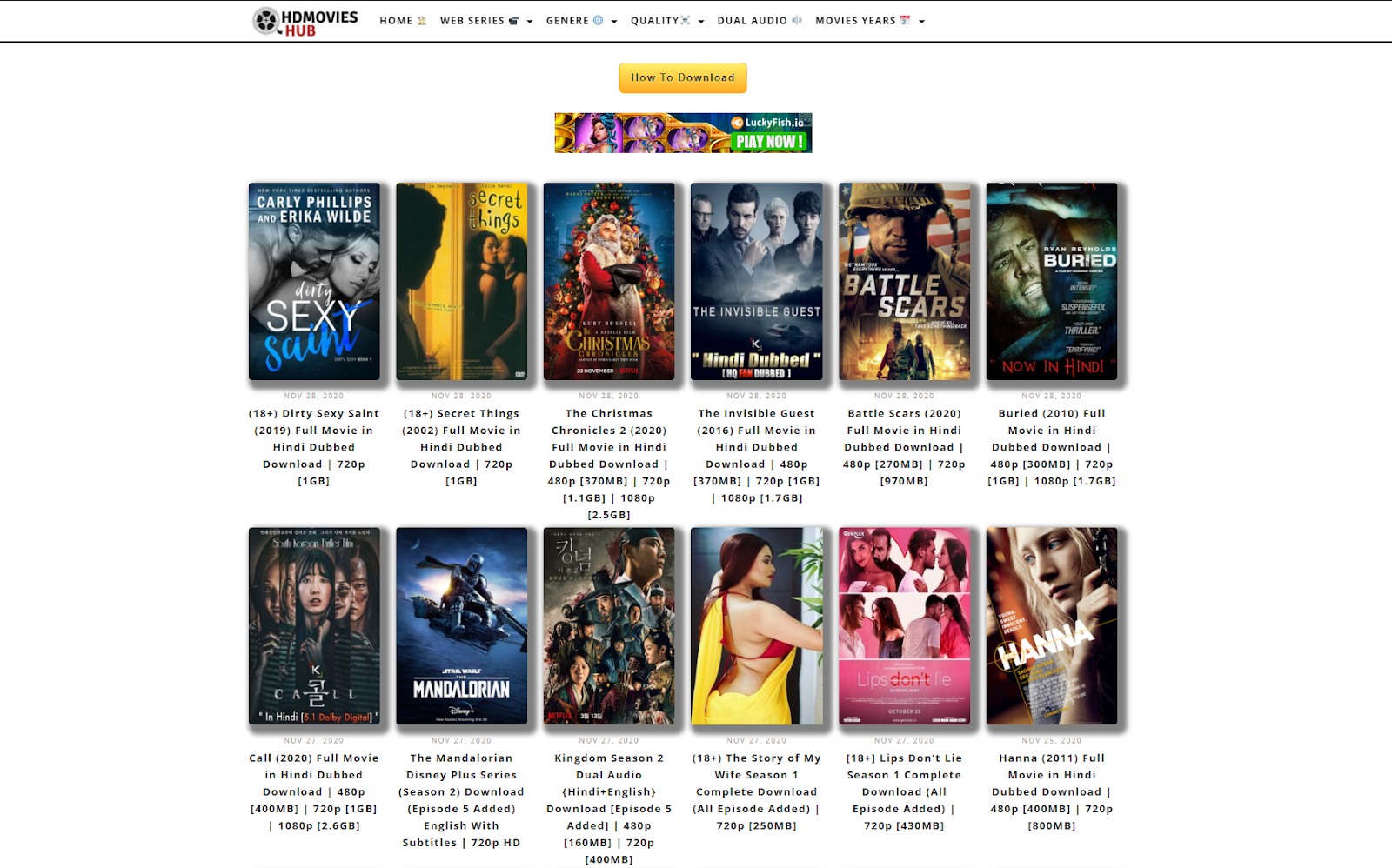Click the date under the Dirty Sexy Saint poster
Image resolution: width=1392 pixels, height=868 pixels.
point(314,396)
